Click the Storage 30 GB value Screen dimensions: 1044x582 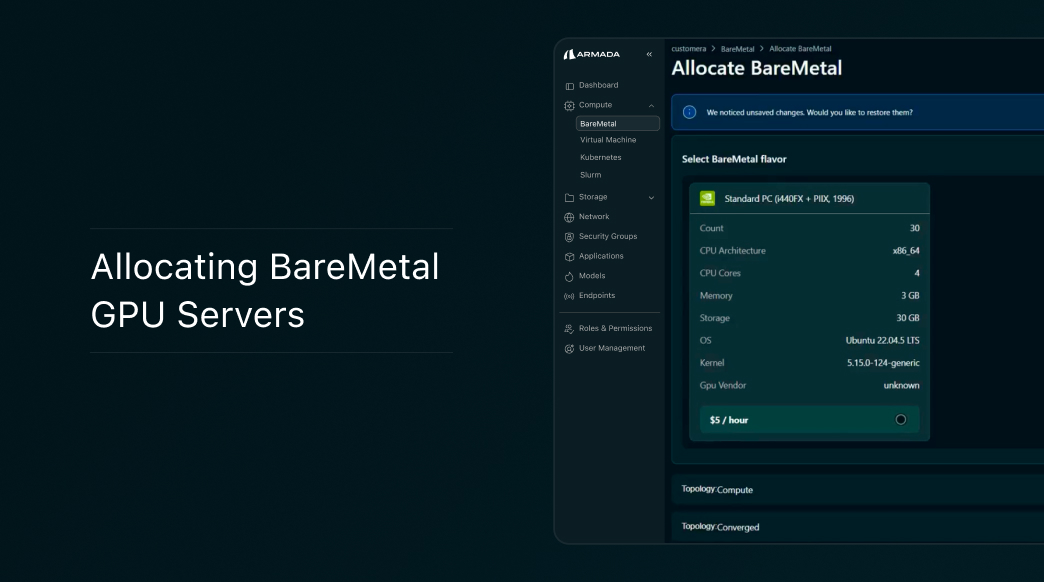908,318
